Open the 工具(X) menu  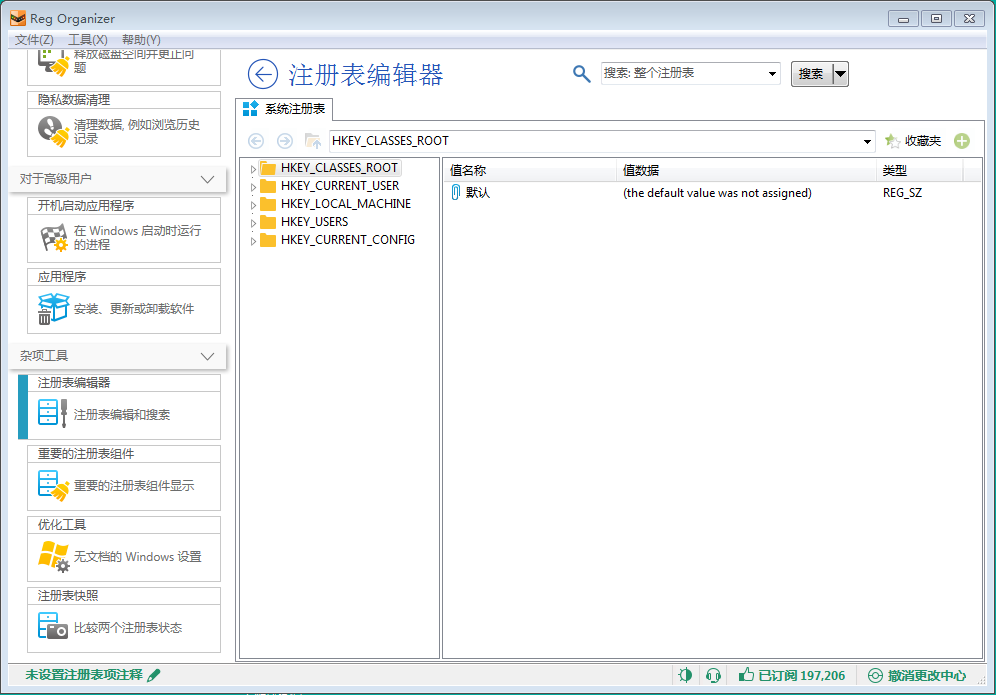pyautogui.click(x=87, y=39)
